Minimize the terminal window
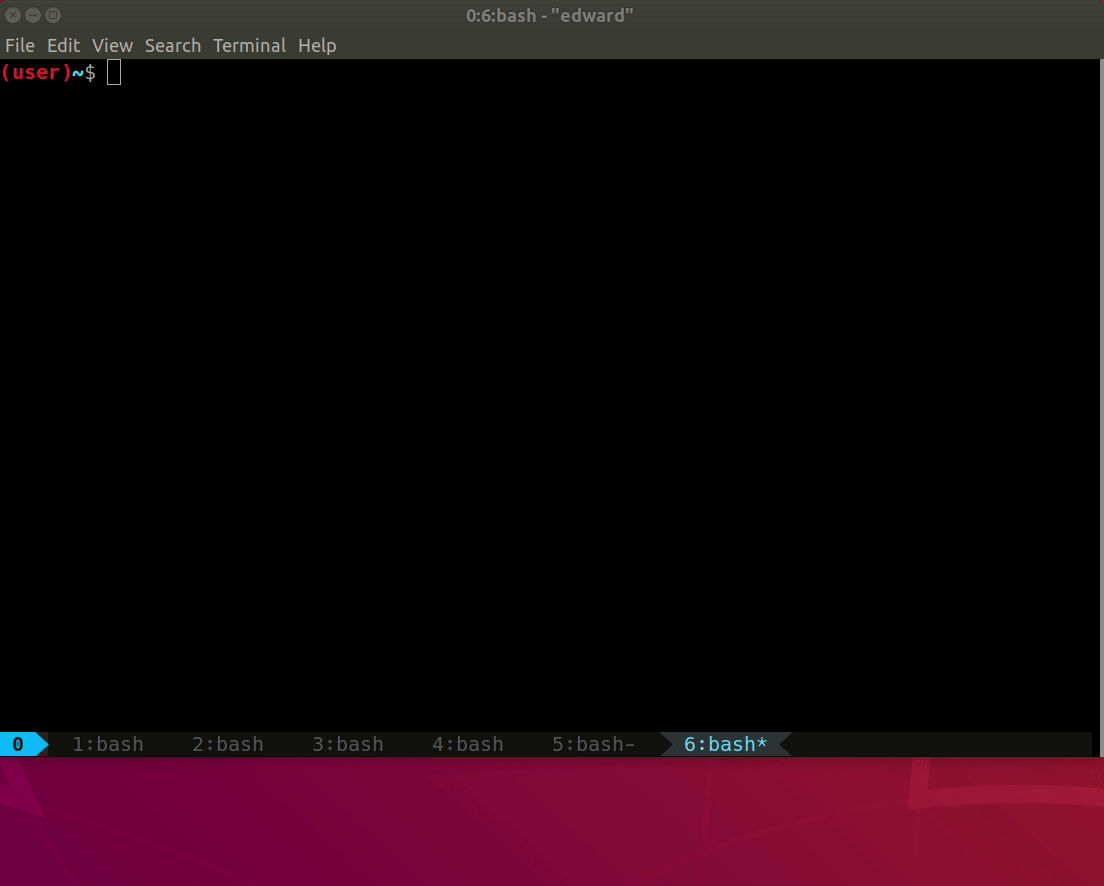This screenshot has width=1104, height=886. 33,15
